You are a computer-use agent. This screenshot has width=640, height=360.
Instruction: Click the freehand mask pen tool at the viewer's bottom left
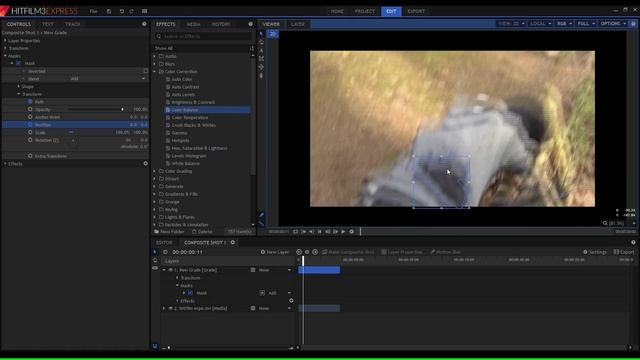click(x=261, y=215)
